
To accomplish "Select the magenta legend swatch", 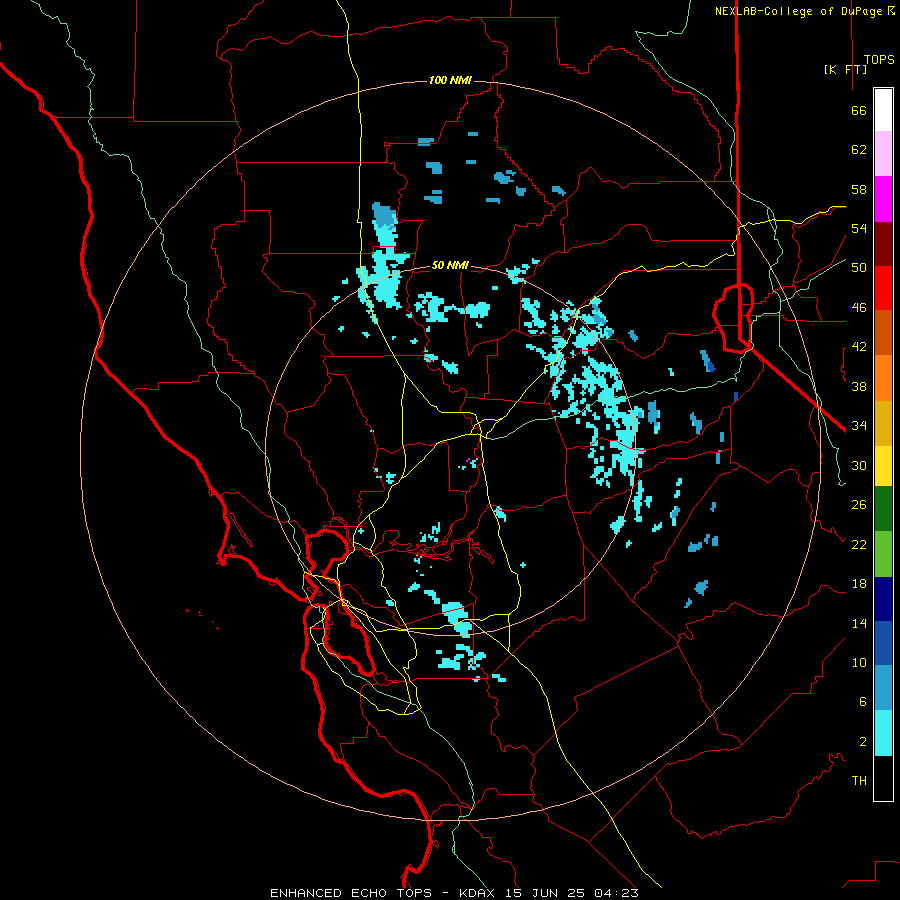I will point(883,199).
